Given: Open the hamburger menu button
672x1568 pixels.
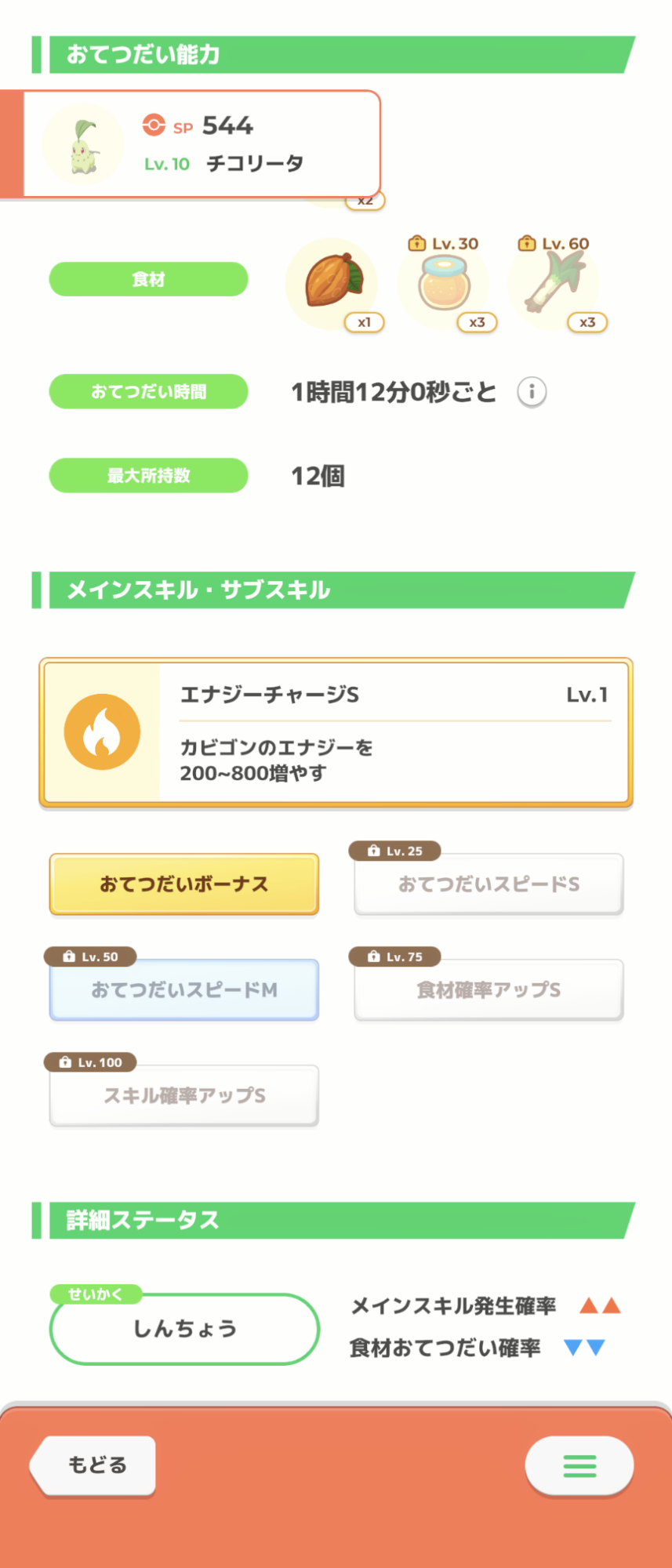Looking at the screenshot, I should click(x=579, y=1465).
